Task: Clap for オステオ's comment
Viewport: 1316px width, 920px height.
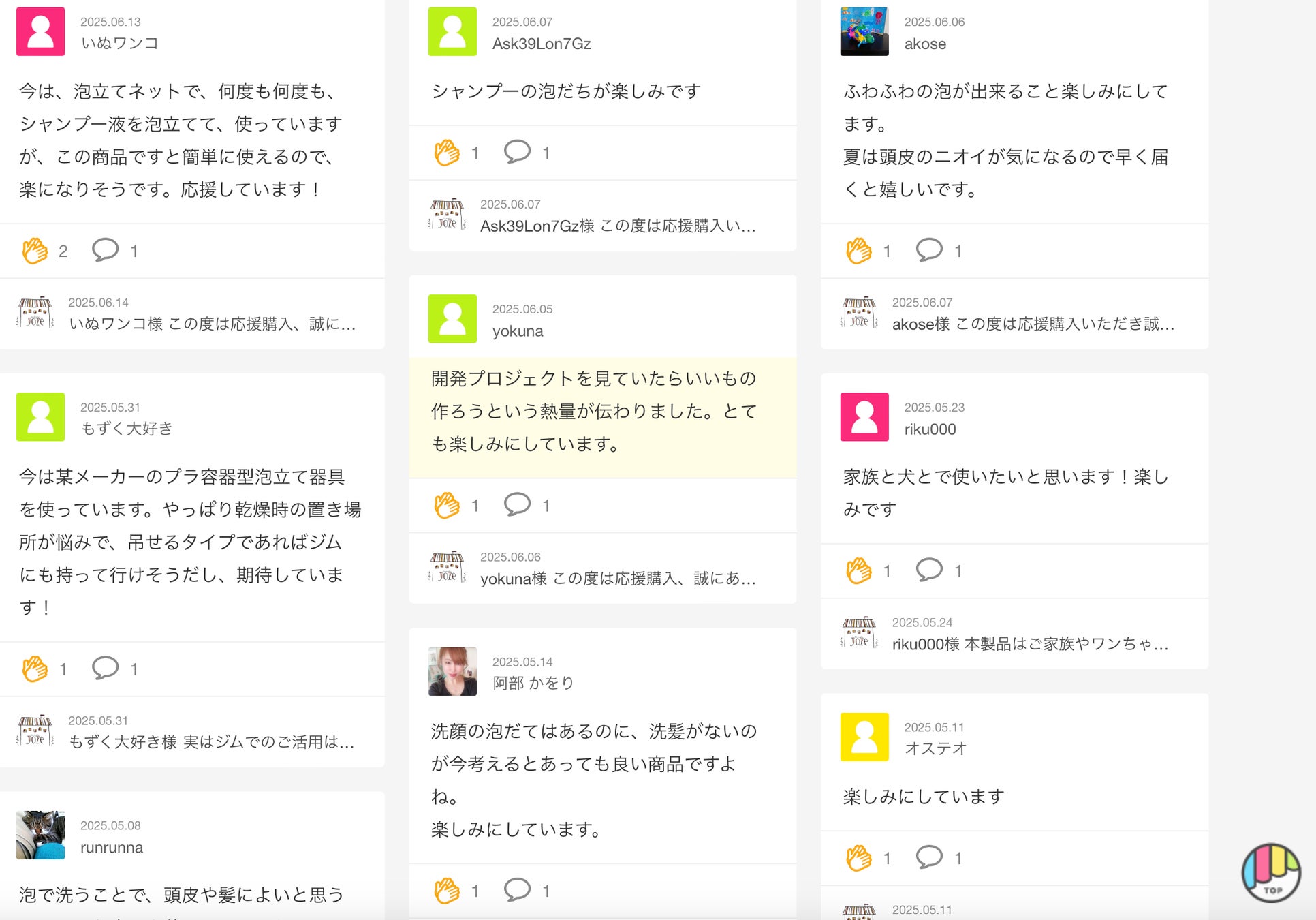Action: 859,857
